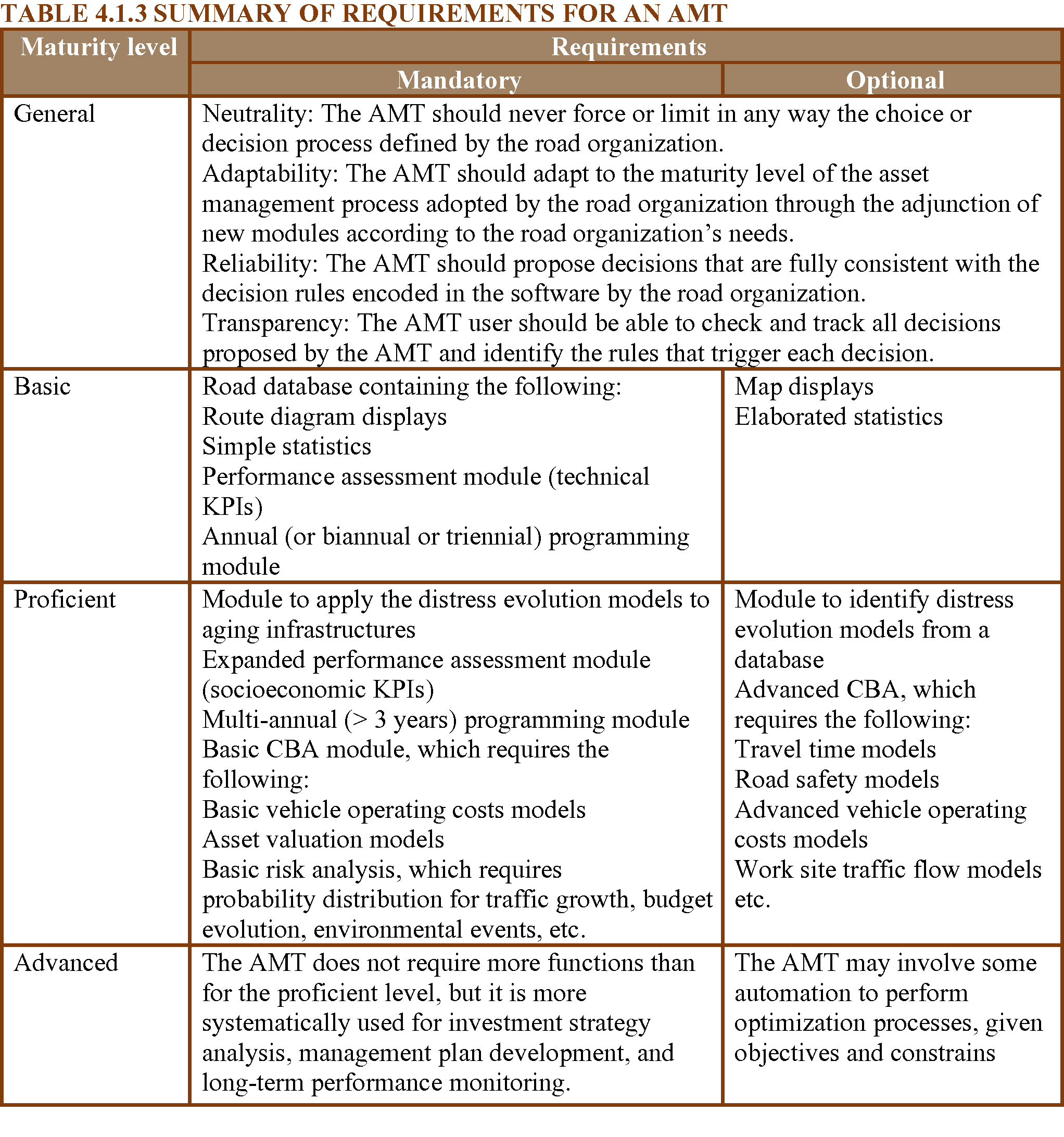The height and width of the screenshot is (1137, 1064).
Task: Click the Elaborated statistics entry
Action: 838,417
